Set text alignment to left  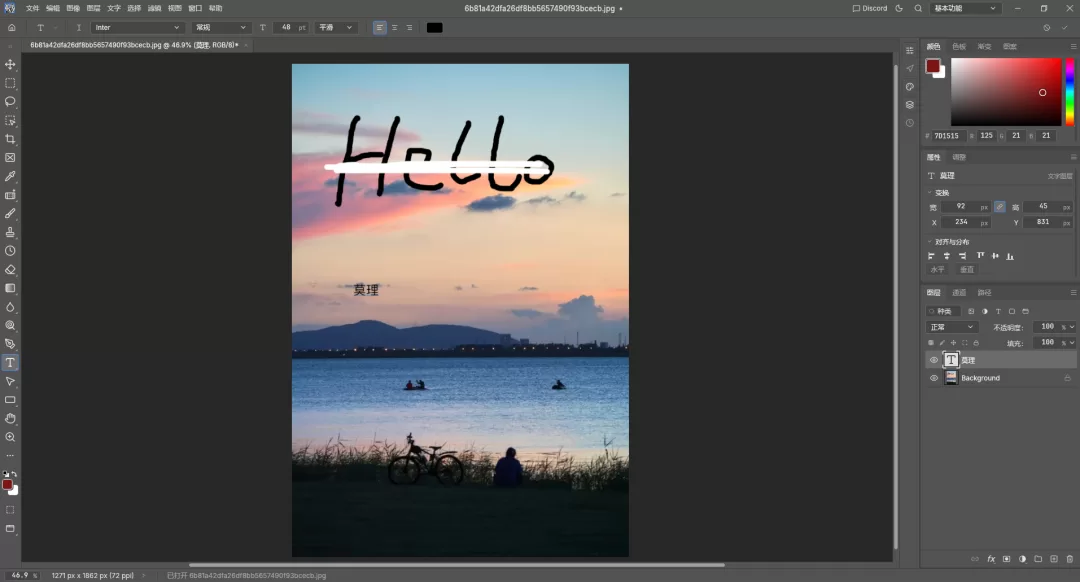click(380, 28)
